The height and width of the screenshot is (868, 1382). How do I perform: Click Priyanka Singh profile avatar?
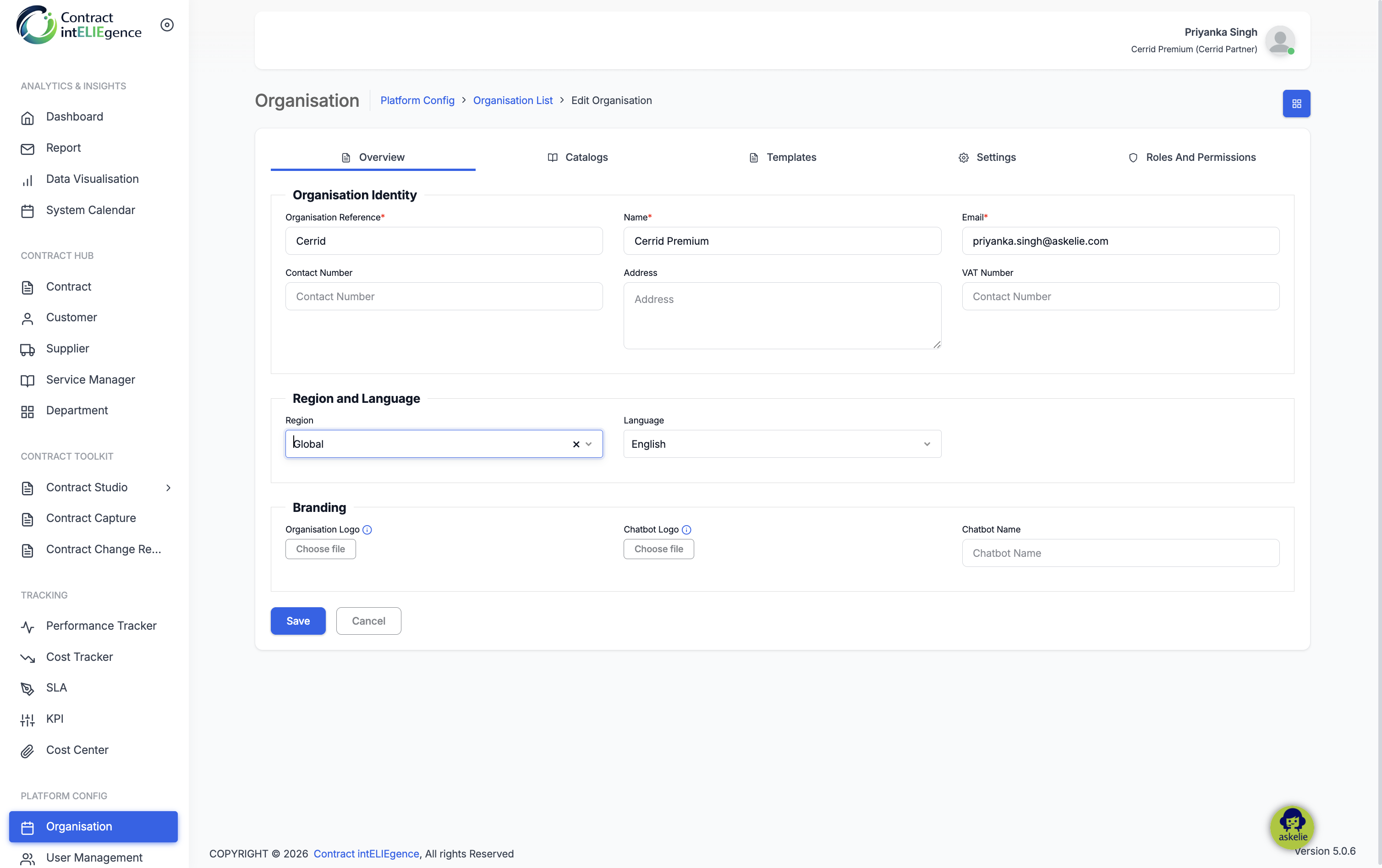1279,40
